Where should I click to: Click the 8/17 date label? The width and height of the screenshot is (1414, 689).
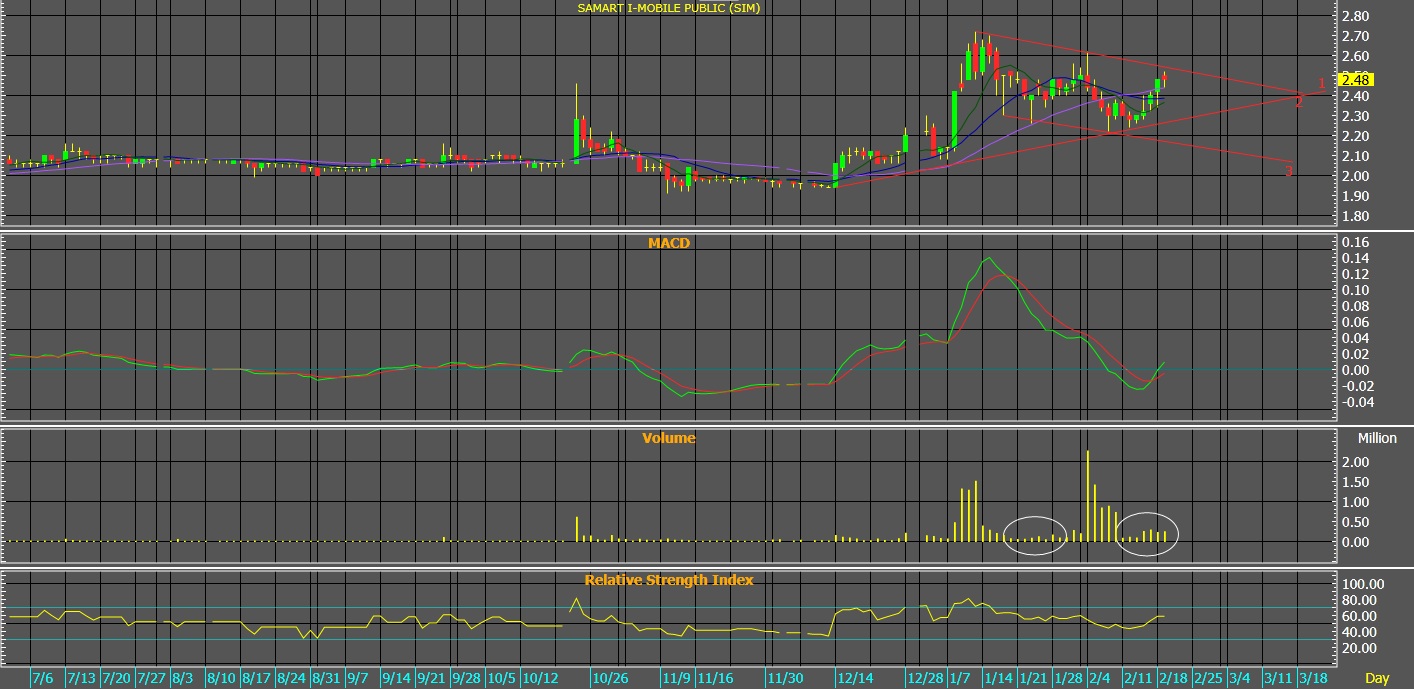pos(258,679)
